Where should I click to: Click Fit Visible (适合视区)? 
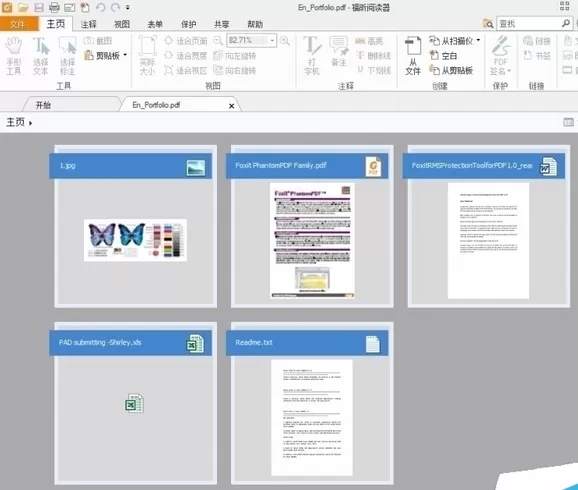tap(186, 70)
